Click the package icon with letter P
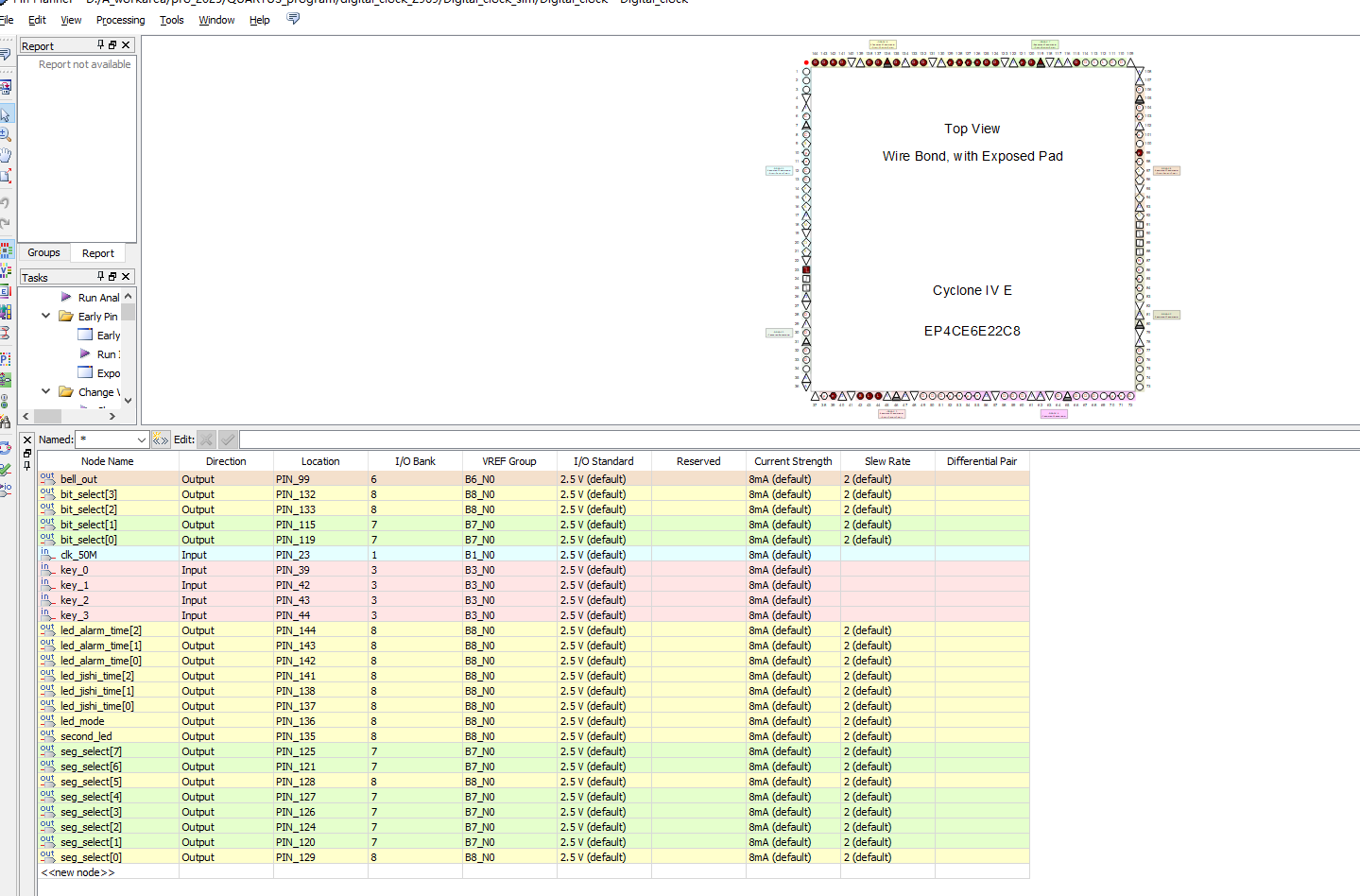 pos(6,359)
